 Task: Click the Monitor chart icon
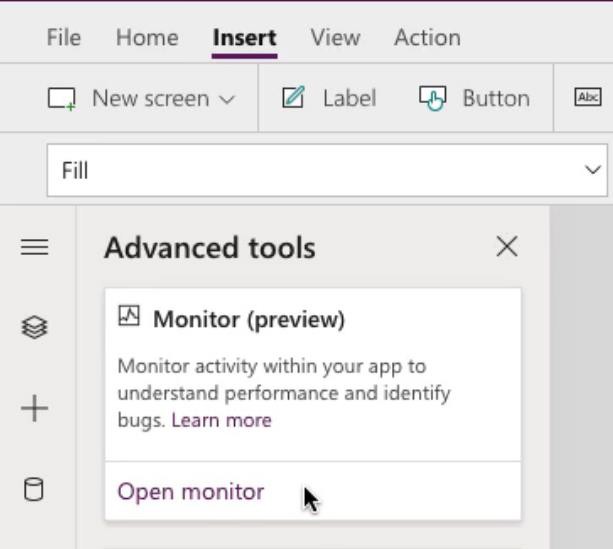coord(129,316)
